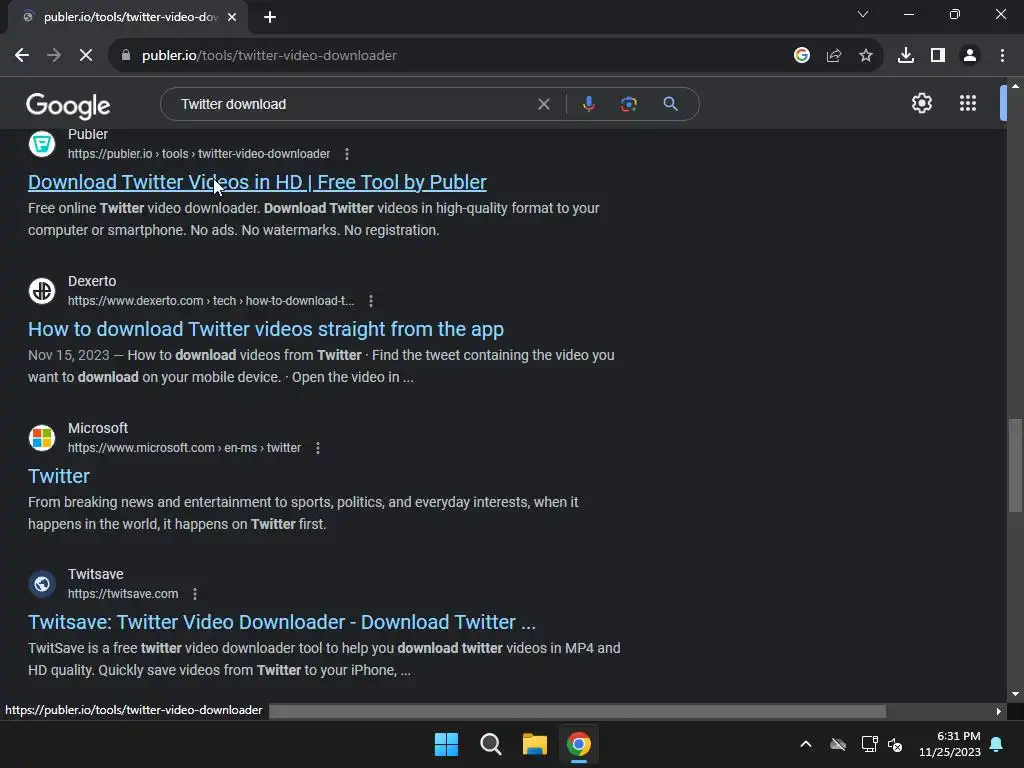
Task: Click the scroll down arrow
Action: point(1016,694)
